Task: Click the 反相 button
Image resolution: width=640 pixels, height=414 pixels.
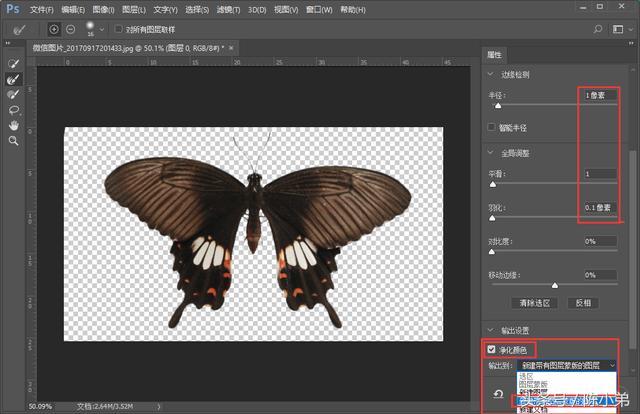Action: [x=583, y=303]
